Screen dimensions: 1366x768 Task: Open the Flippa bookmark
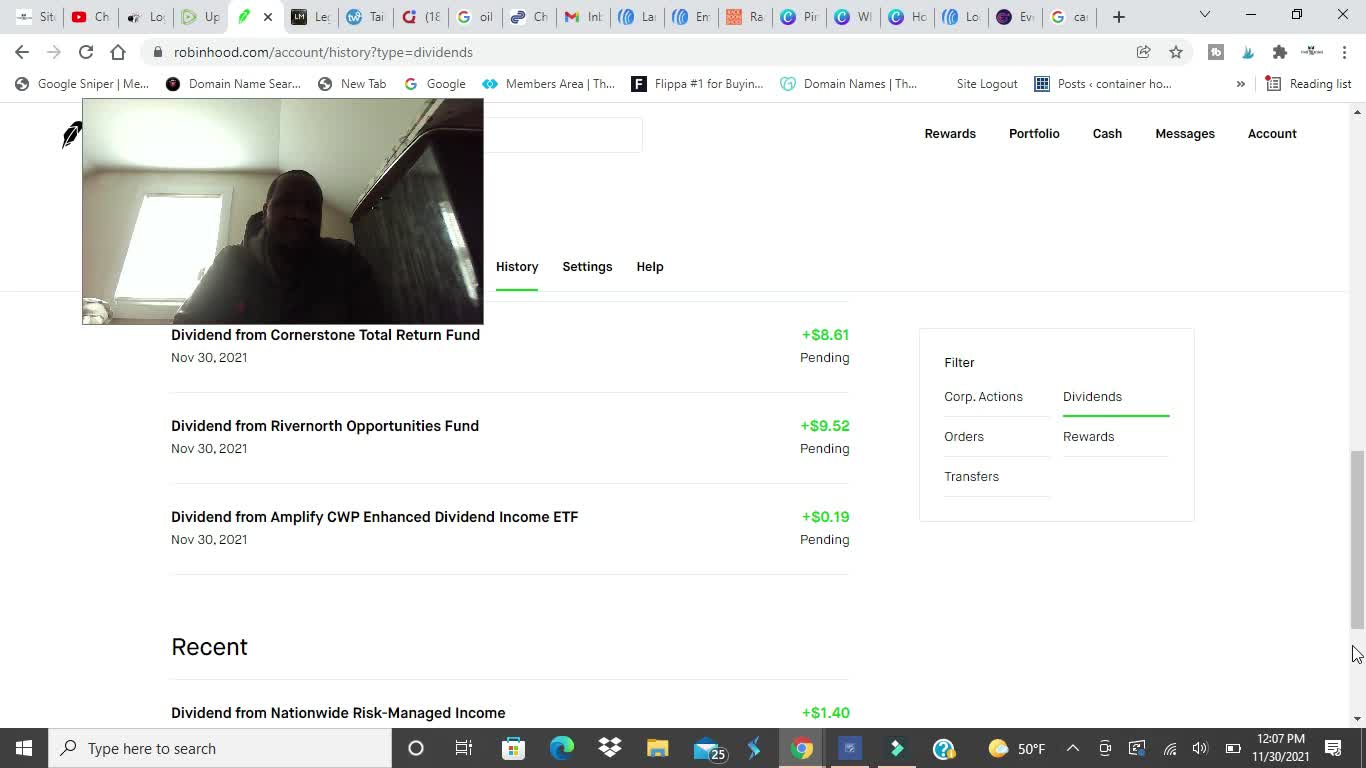697,84
